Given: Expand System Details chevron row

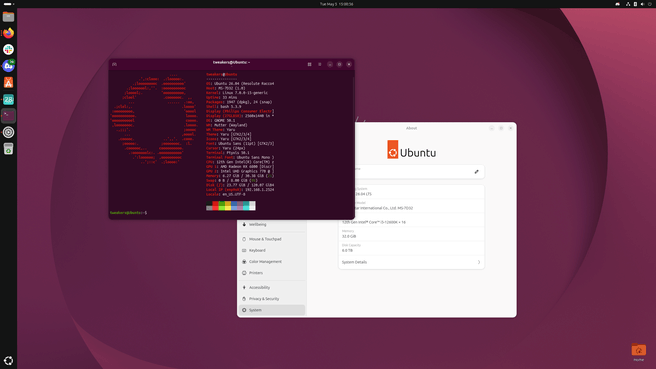Looking at the screenshot, I should point(411,262).
